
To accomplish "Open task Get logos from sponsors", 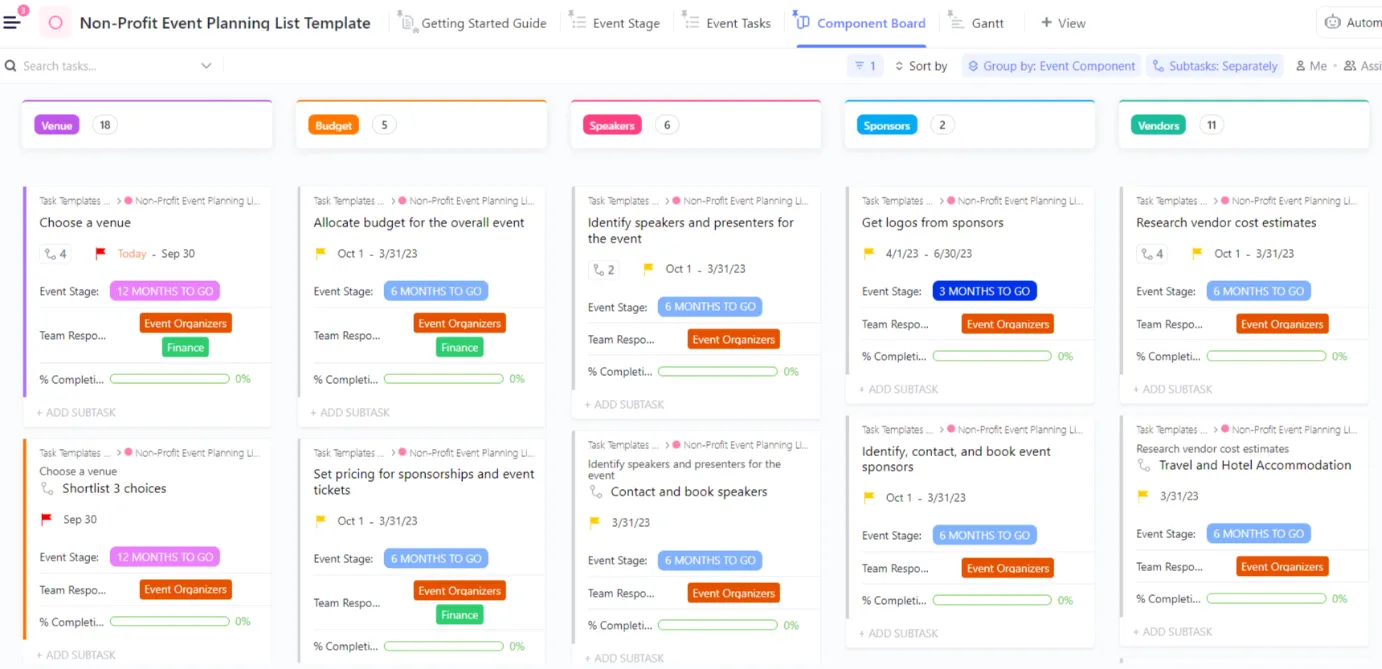I will tap(933, 223).
